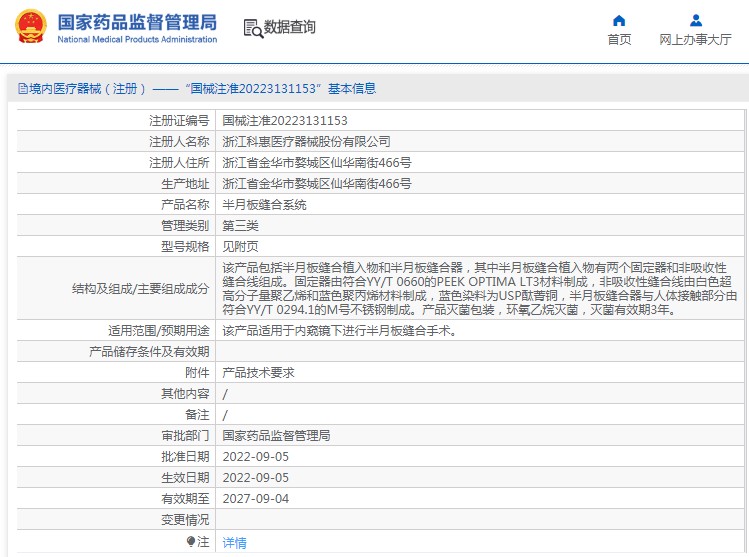Click the 批准日期 row label
This screenshot has height=557, width=749.
point(185,457)
